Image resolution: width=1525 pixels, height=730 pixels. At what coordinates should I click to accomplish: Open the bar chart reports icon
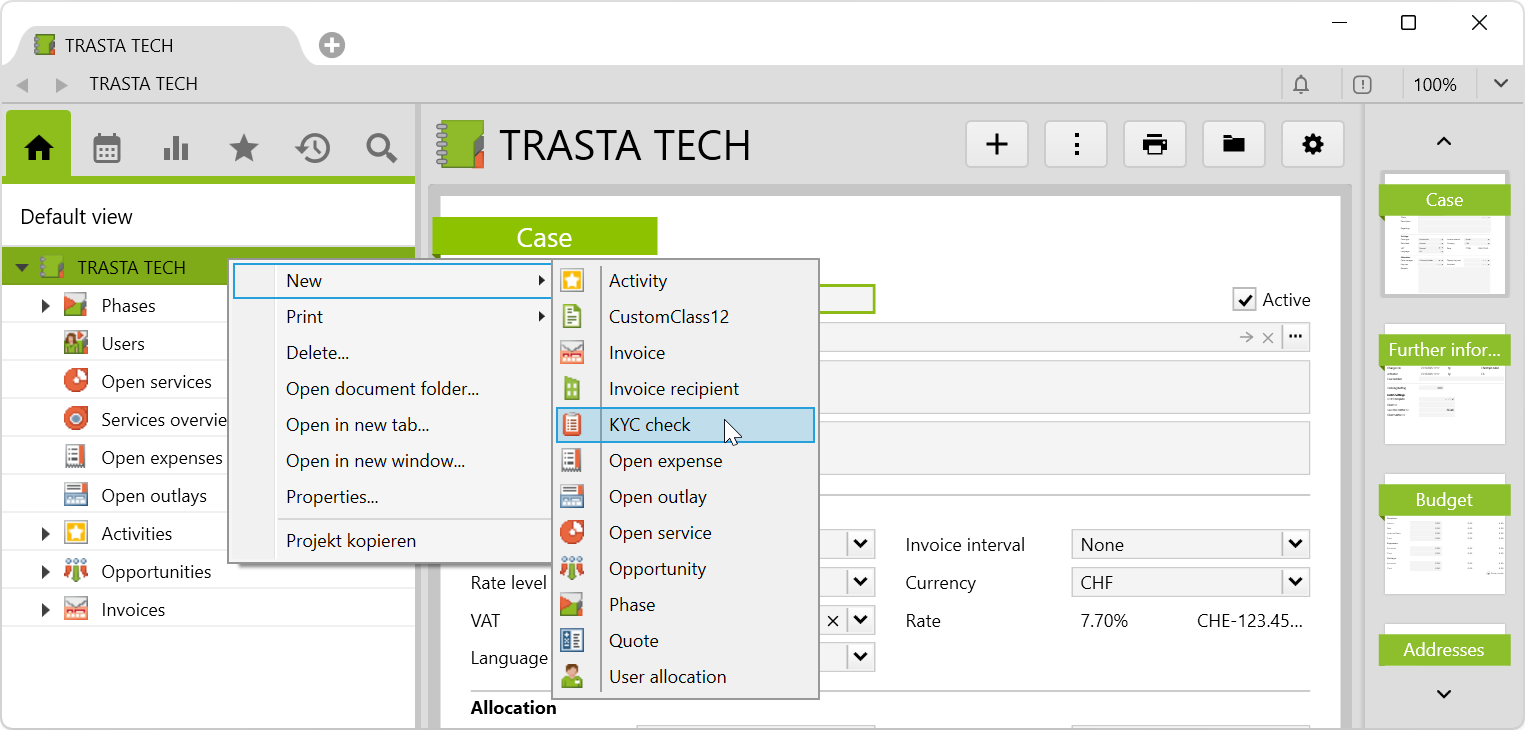click(176, 148)
